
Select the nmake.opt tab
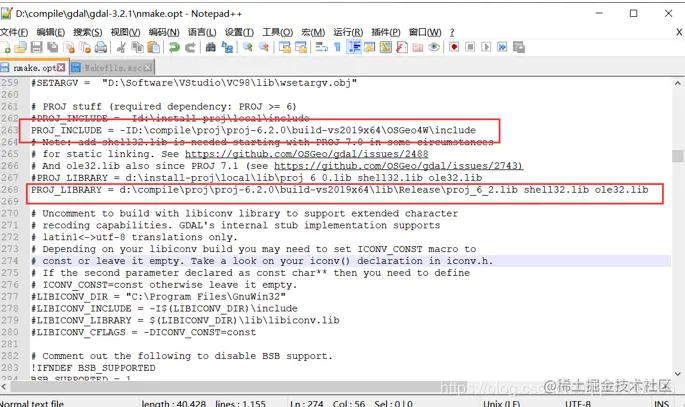click(x=34, y=68)
